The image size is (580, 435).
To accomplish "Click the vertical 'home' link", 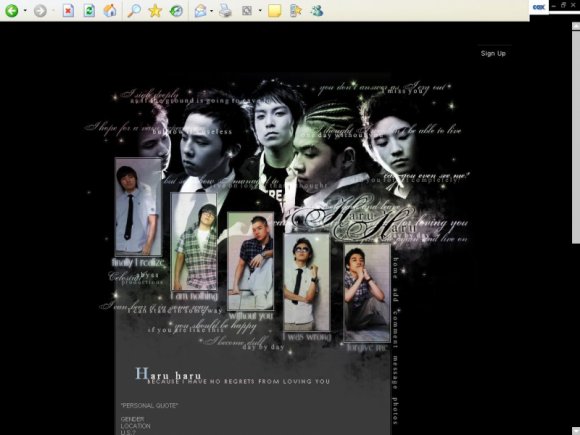I will click(395, 268).
